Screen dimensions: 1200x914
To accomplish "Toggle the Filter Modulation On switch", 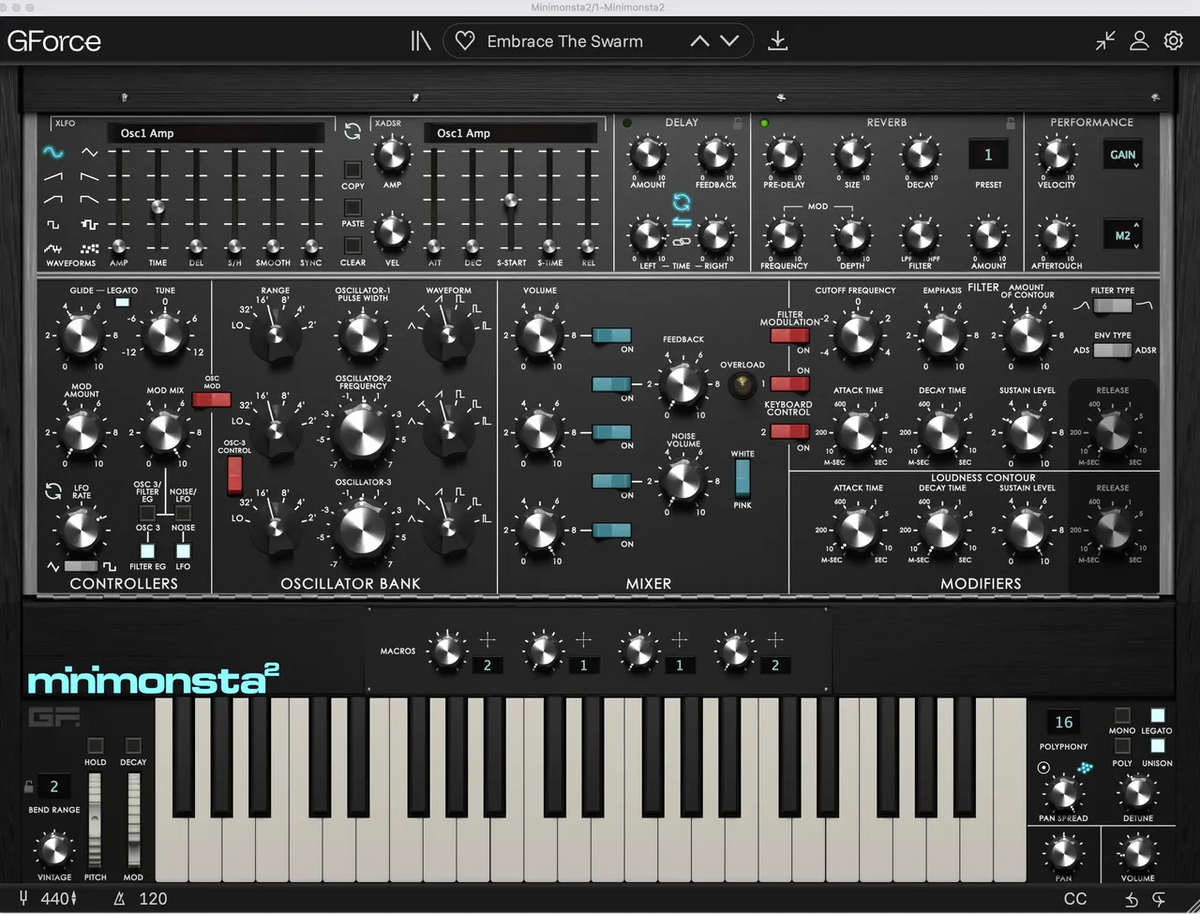I will (789, 336).
